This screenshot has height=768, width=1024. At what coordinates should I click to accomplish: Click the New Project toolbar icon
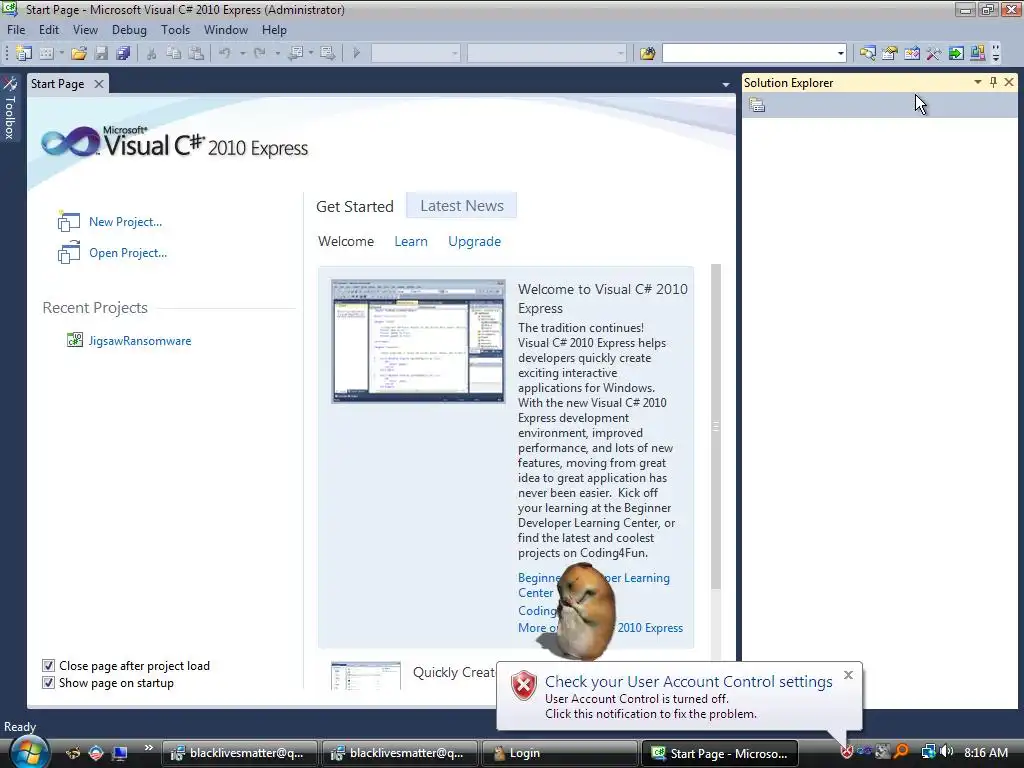pos(24,53)
